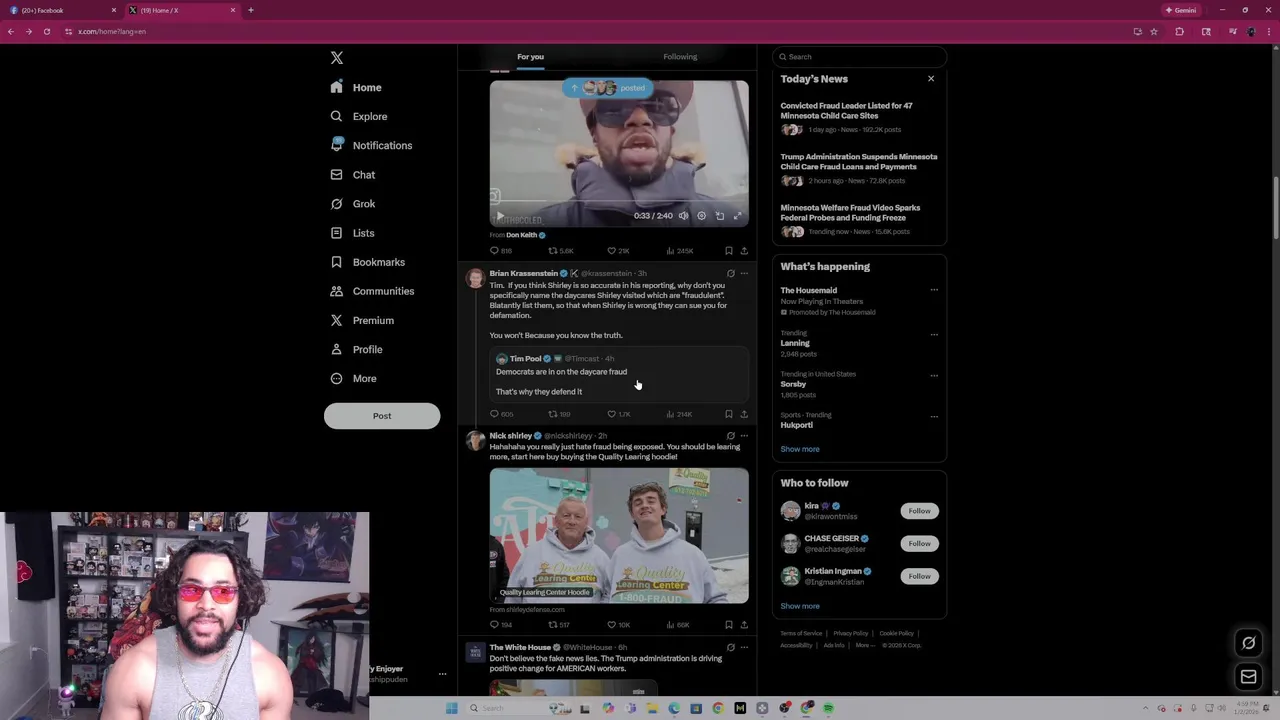Image resolution: width=1280 pixels, height=720 pixels.
Task: Reply to Brian Krassenstein's post
Action: (501, 414)
